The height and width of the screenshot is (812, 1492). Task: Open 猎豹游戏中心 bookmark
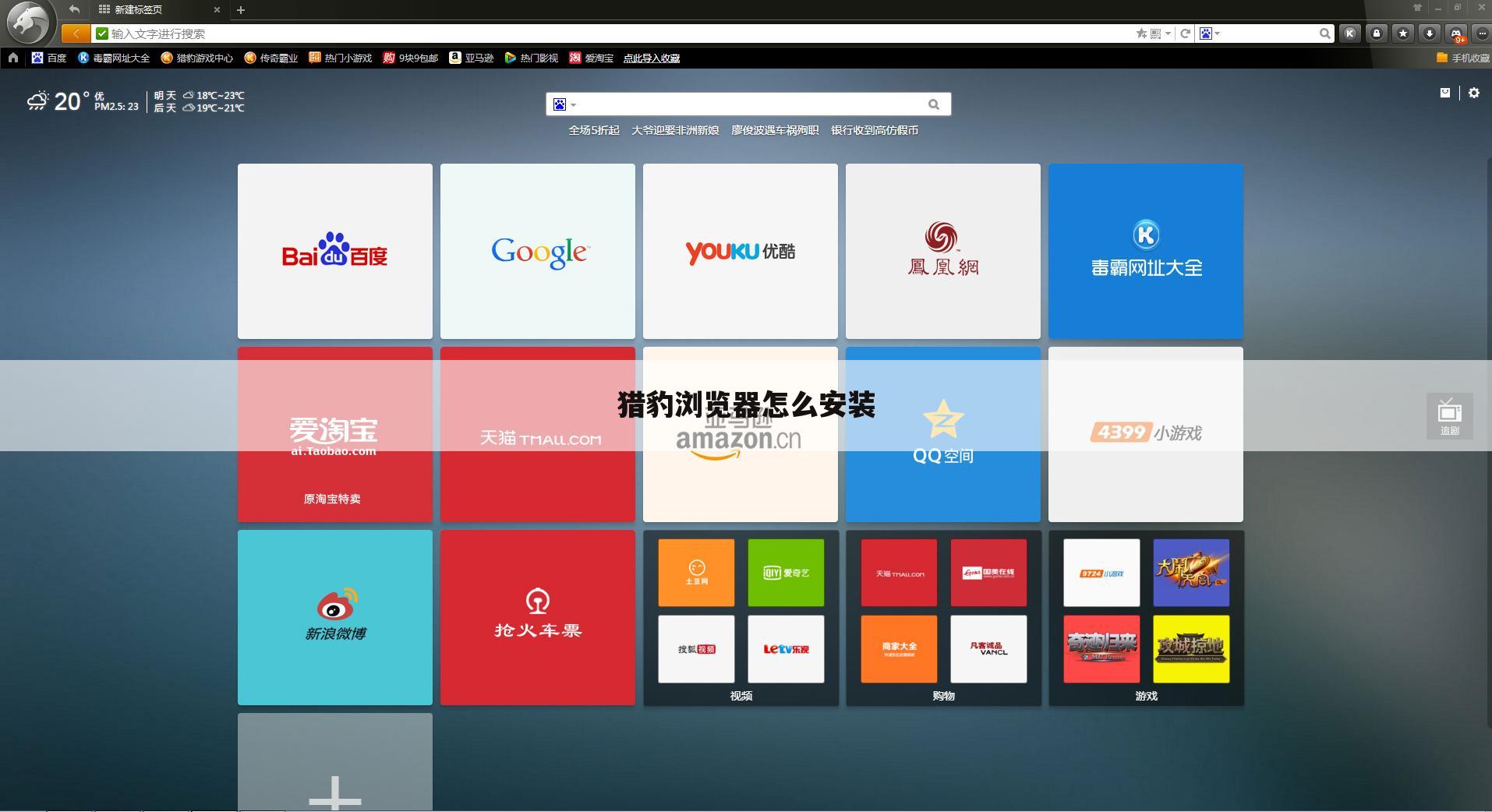(196, 58)
